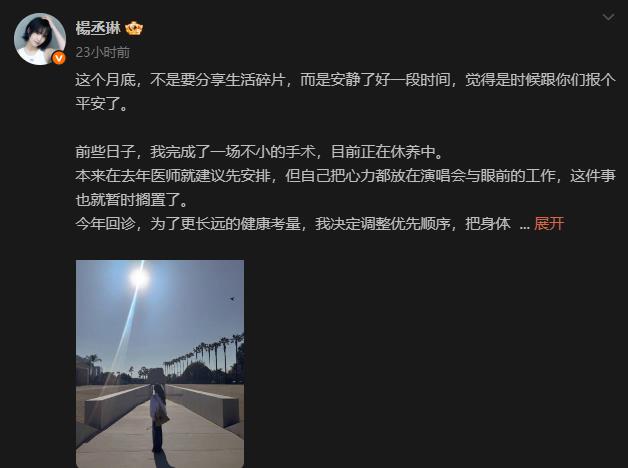Expand the full post with 展开
The image size is (628, 468).
tap(549, 223)
